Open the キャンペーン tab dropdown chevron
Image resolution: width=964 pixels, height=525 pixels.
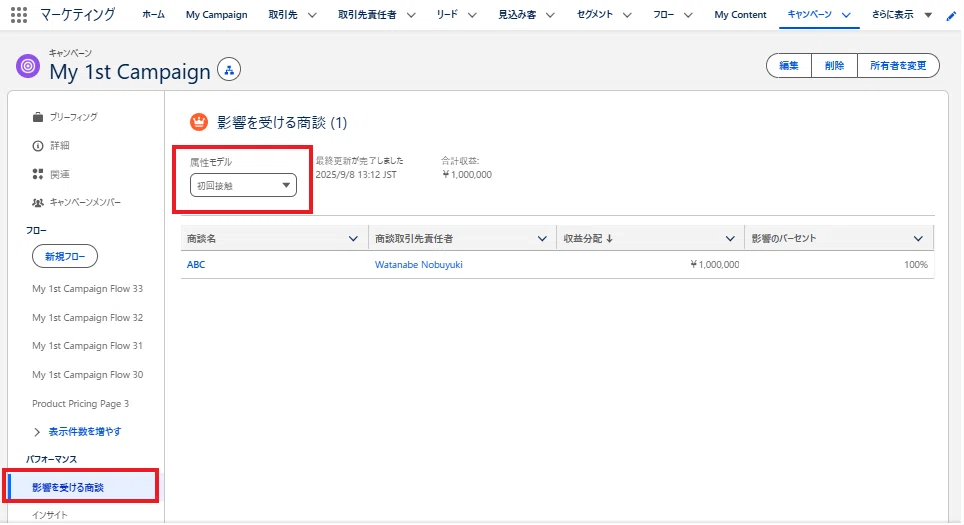click(x=847, y=15)
